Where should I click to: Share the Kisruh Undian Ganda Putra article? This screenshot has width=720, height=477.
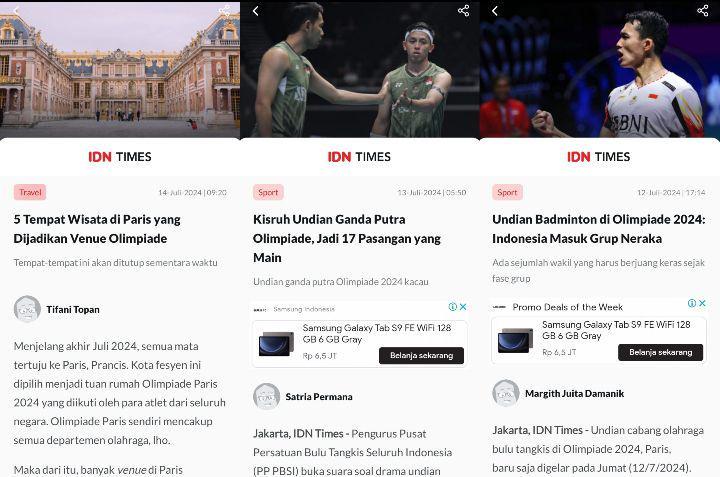[x=463, y=11]
